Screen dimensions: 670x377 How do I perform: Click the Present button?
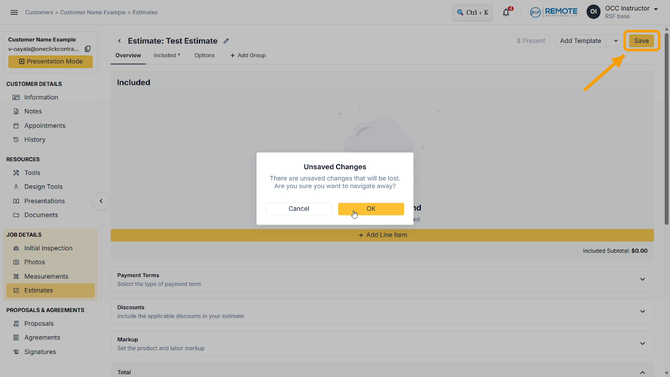coord(531,41)
